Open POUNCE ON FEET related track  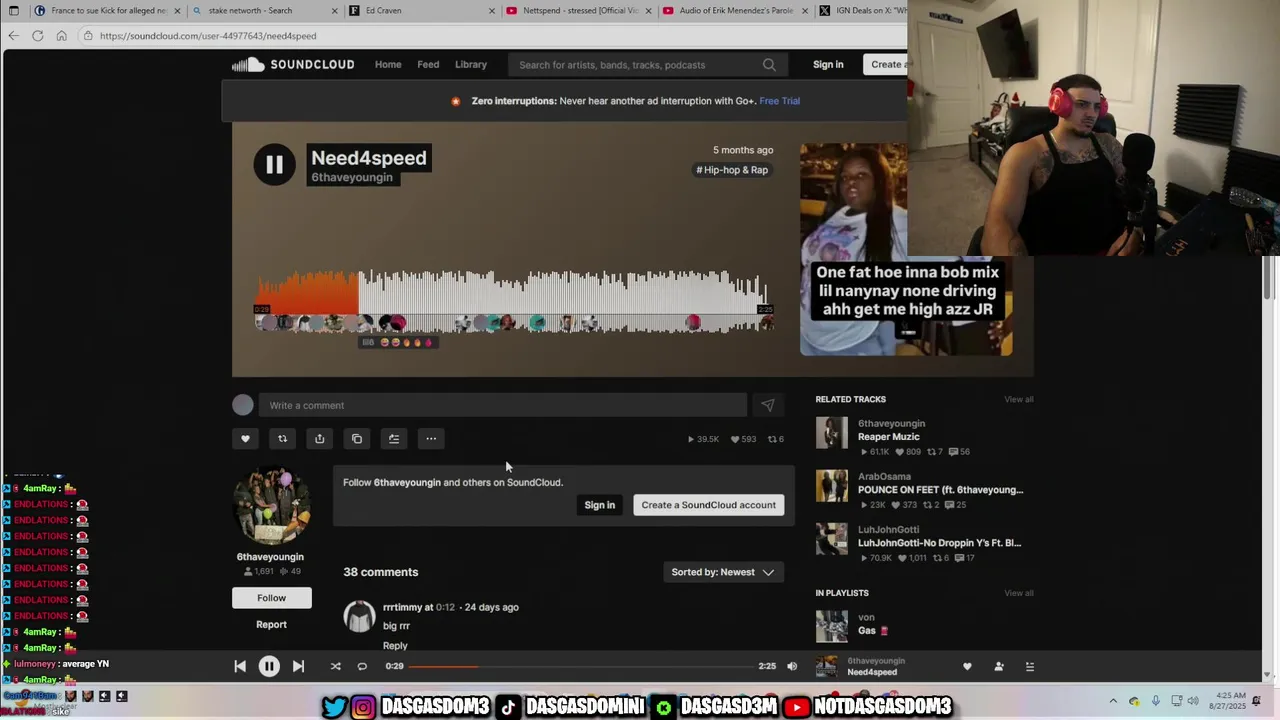(x=940, y=490)
